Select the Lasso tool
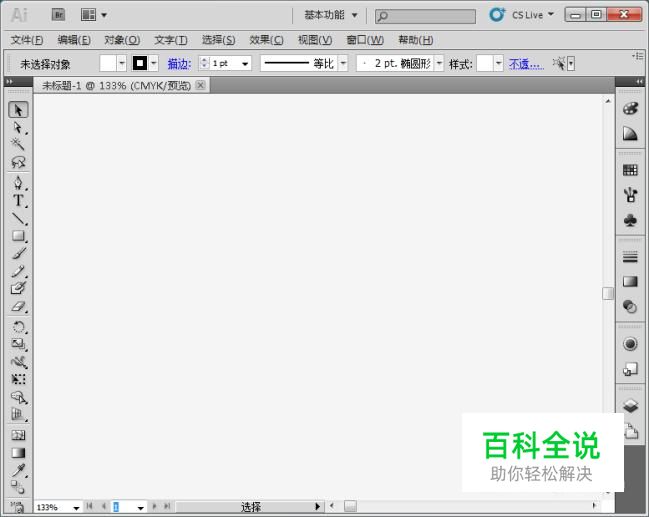649x517 pixels. click(18, 162)
